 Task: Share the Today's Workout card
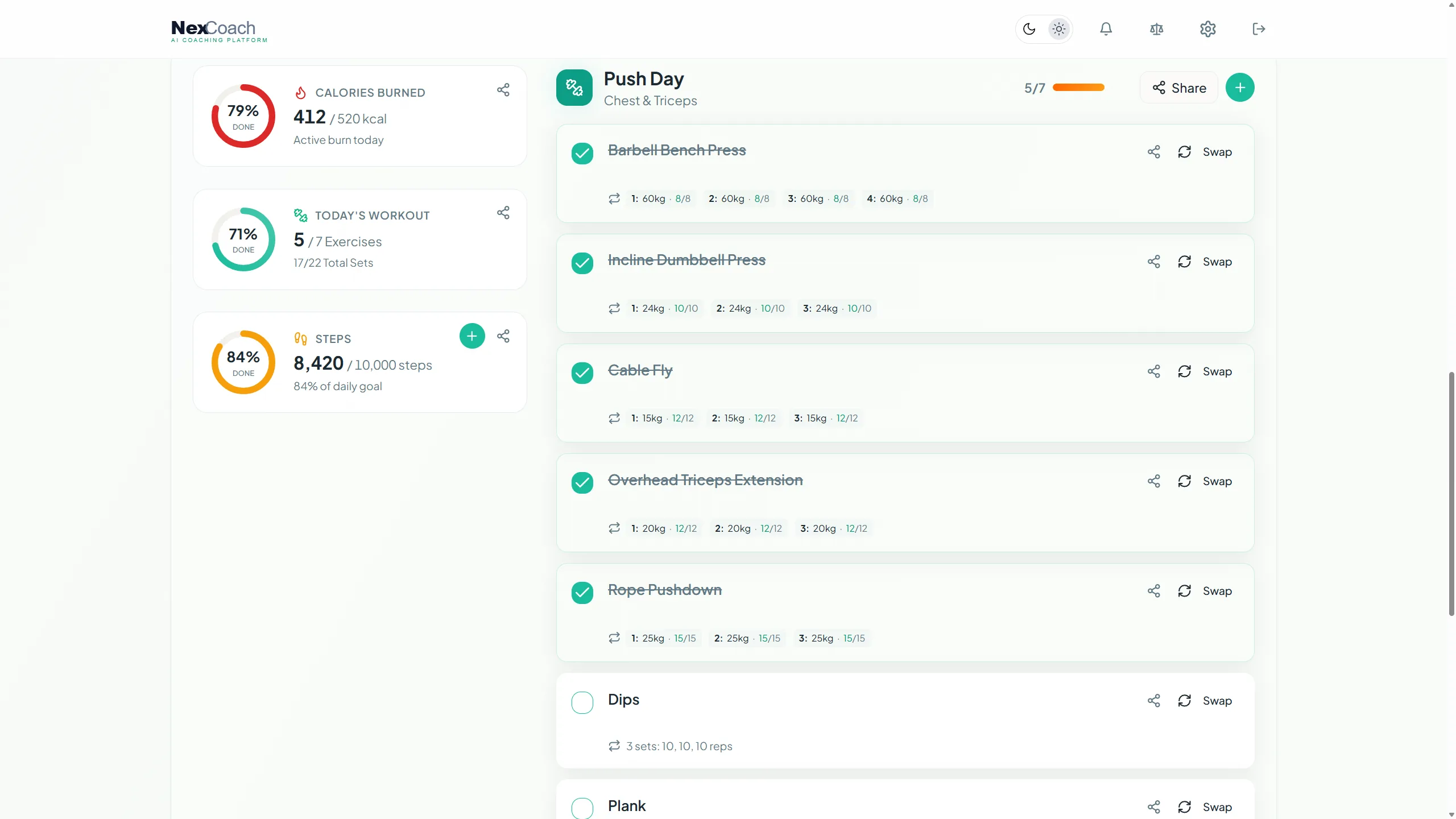coord(503,213)
